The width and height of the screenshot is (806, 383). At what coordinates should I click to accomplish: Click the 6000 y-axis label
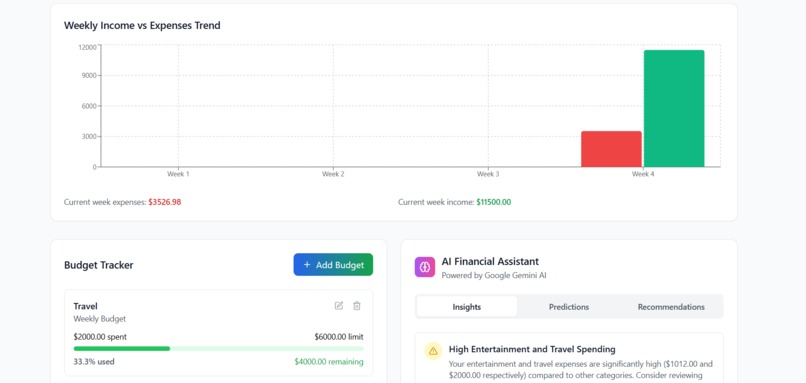coord(88,106)
